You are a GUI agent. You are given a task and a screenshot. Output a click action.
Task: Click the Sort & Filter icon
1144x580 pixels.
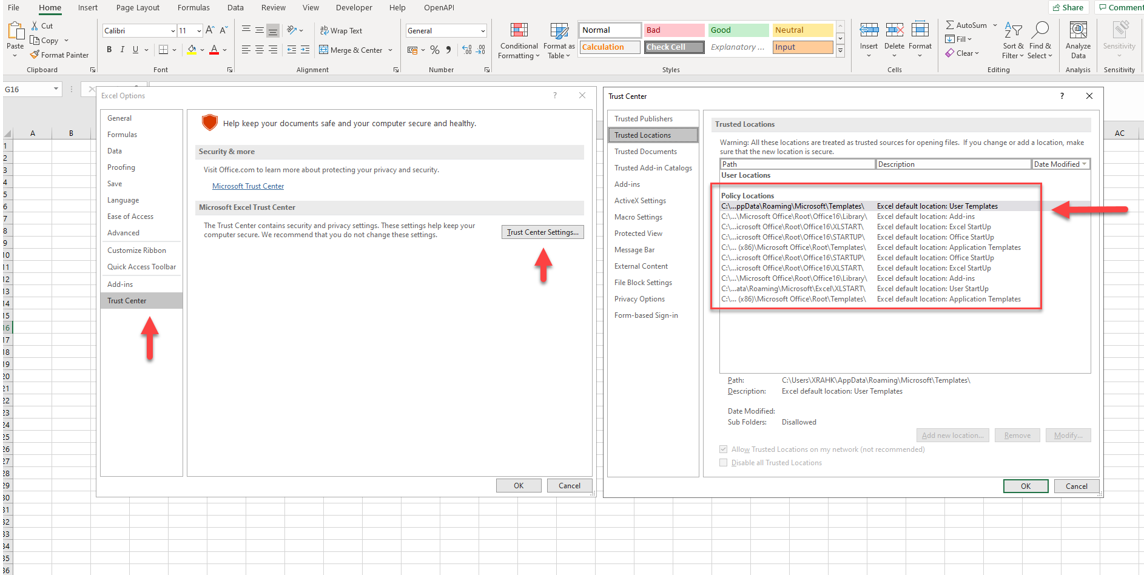click(x=1013, y=31)
